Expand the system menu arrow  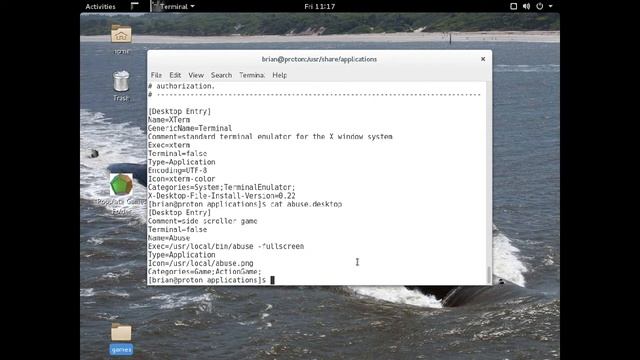point(550,6)
